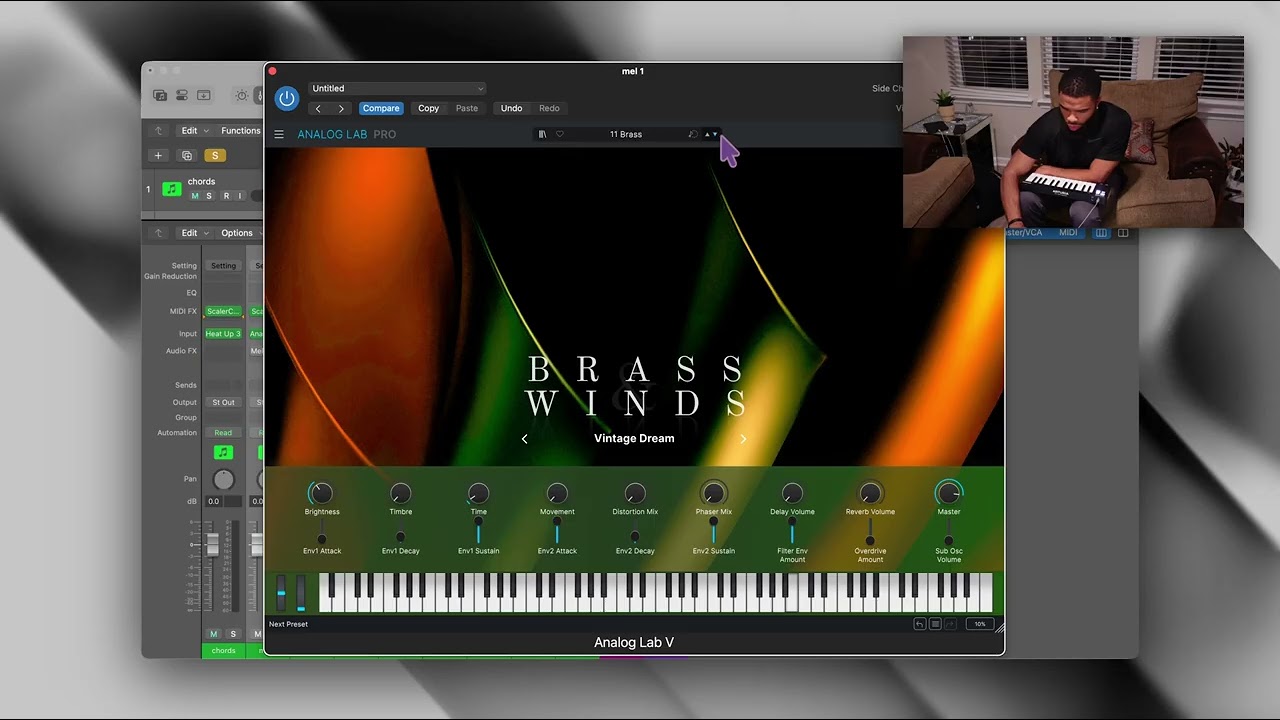
Task: Mute the chords track in header
Action: pos(195,196)
